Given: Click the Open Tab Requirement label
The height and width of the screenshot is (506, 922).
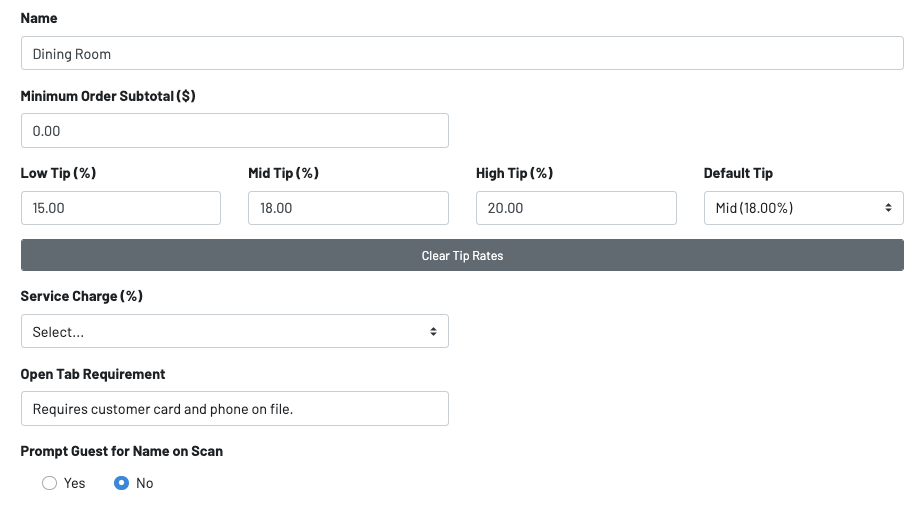Looking at the screenshot, I should [x=93, y=374].
